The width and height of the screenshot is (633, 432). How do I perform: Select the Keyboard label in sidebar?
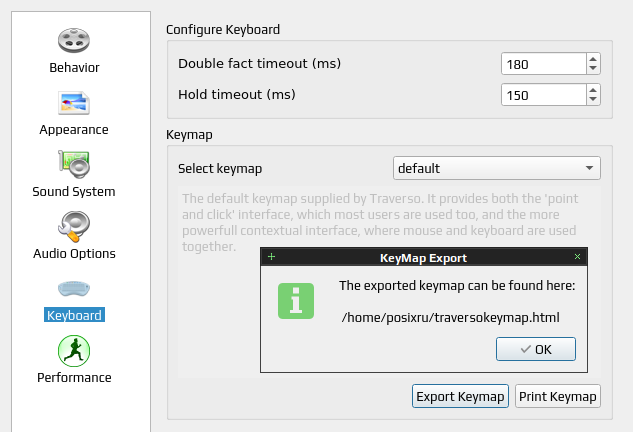coord(74,315)
